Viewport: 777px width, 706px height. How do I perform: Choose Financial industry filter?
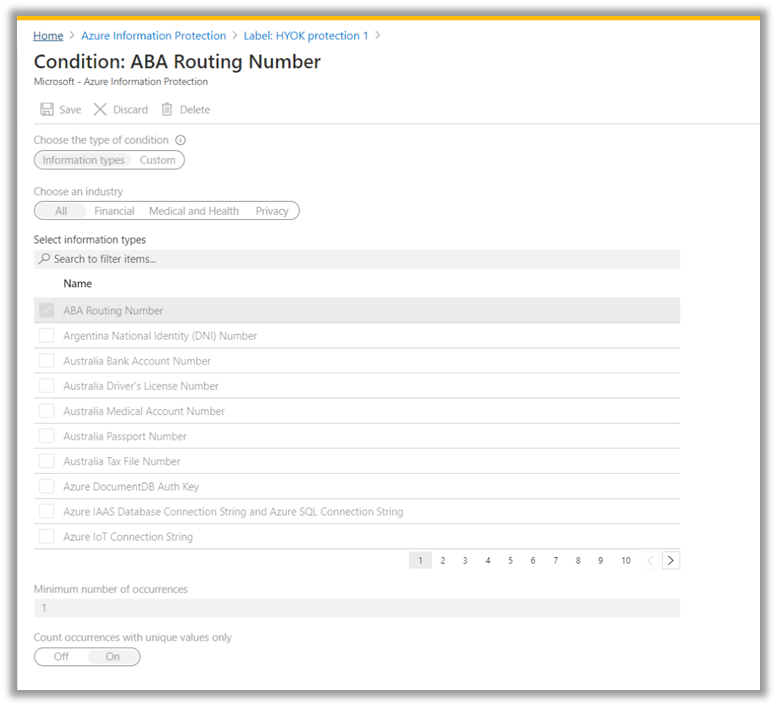point(114,211)
